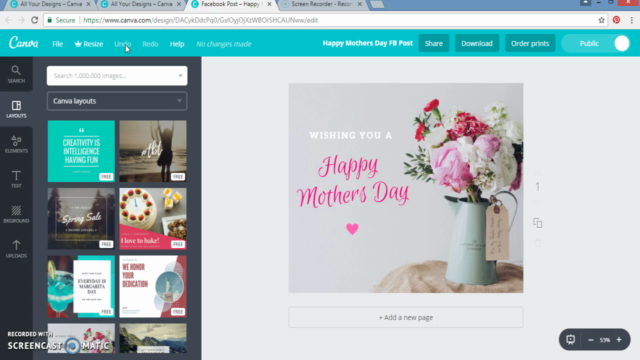Open the Uploads panel
The height and width of the screenshot is (360, 640).
(16, 249)
